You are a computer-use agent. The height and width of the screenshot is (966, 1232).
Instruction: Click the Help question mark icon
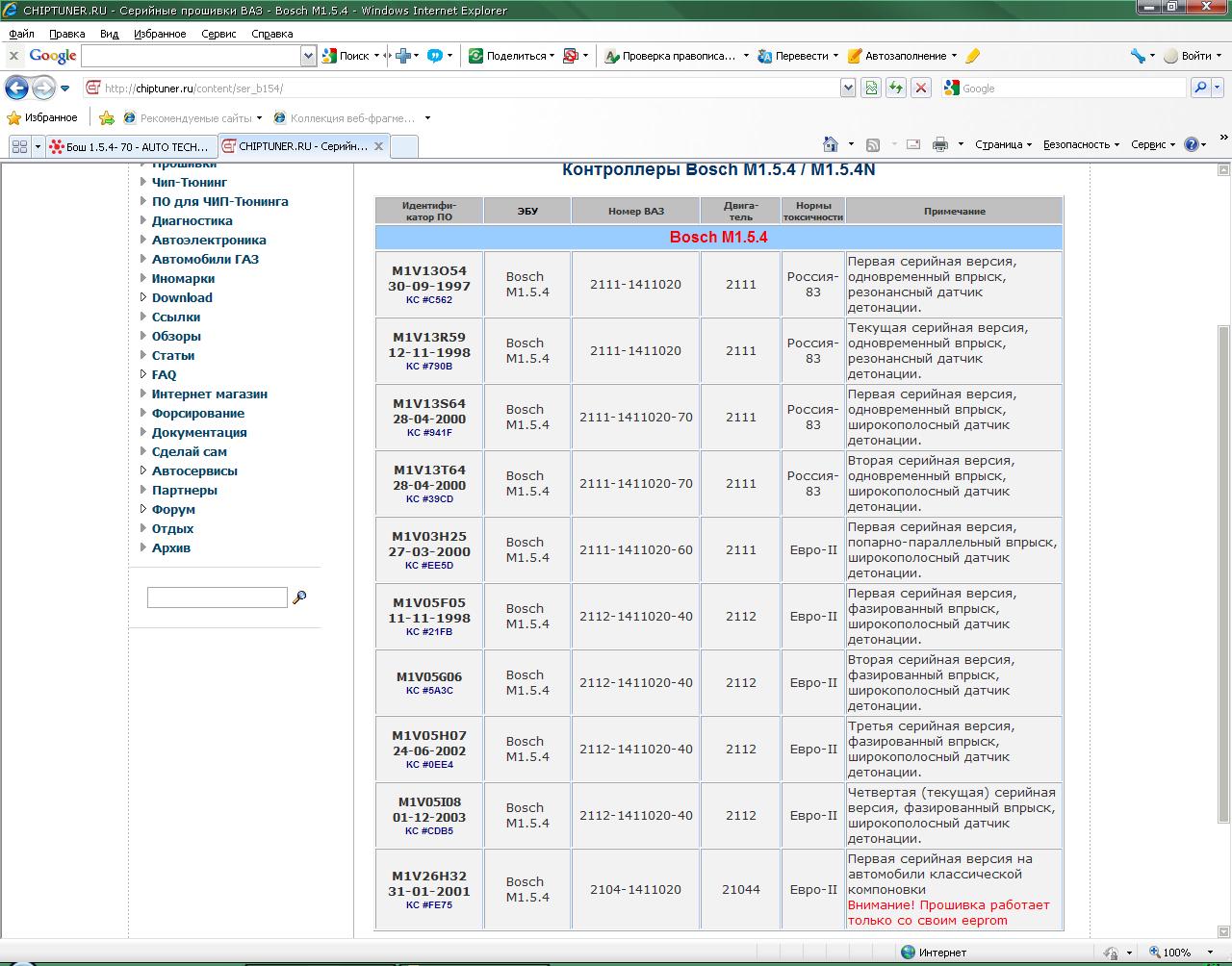coord(1192,144)
